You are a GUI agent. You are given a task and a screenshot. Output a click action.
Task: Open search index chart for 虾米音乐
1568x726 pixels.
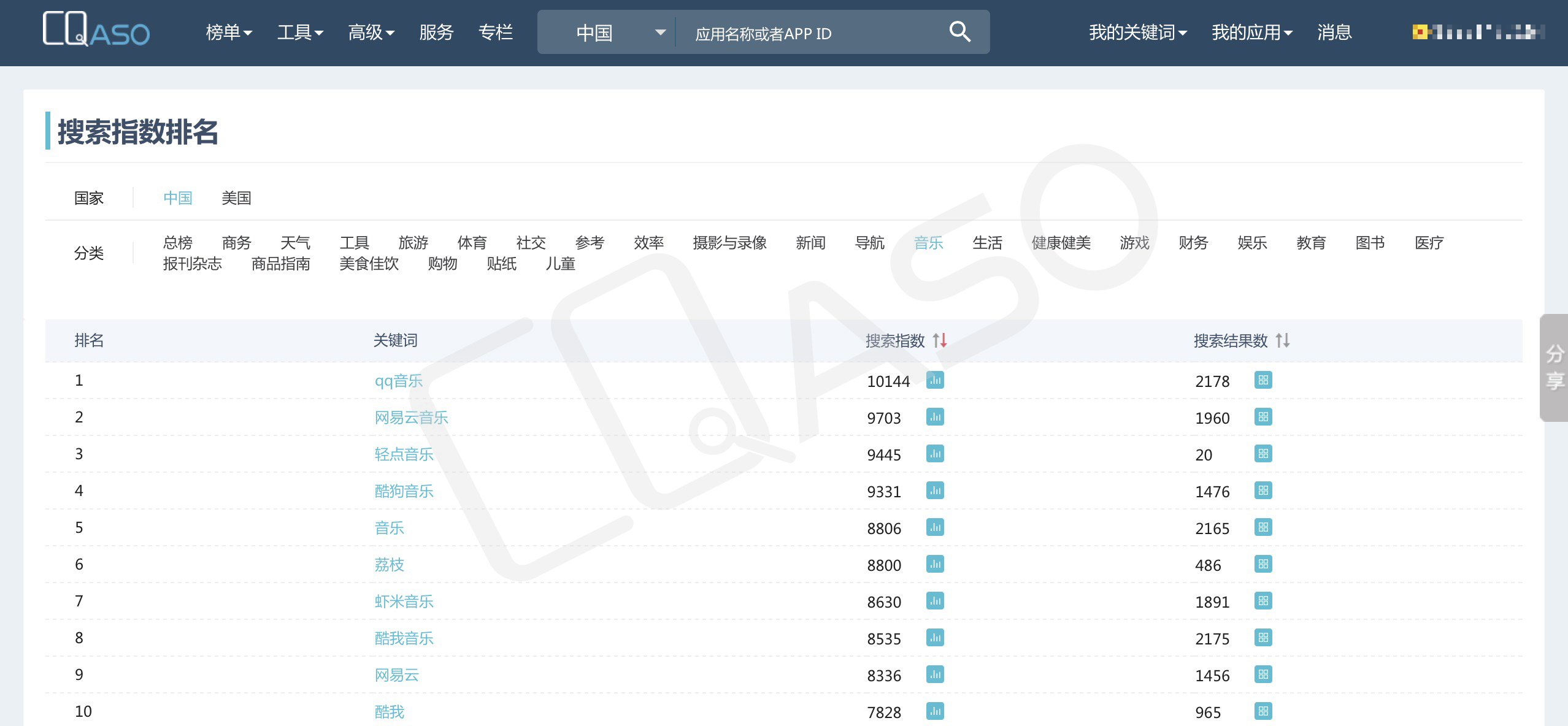coord(935,601)
